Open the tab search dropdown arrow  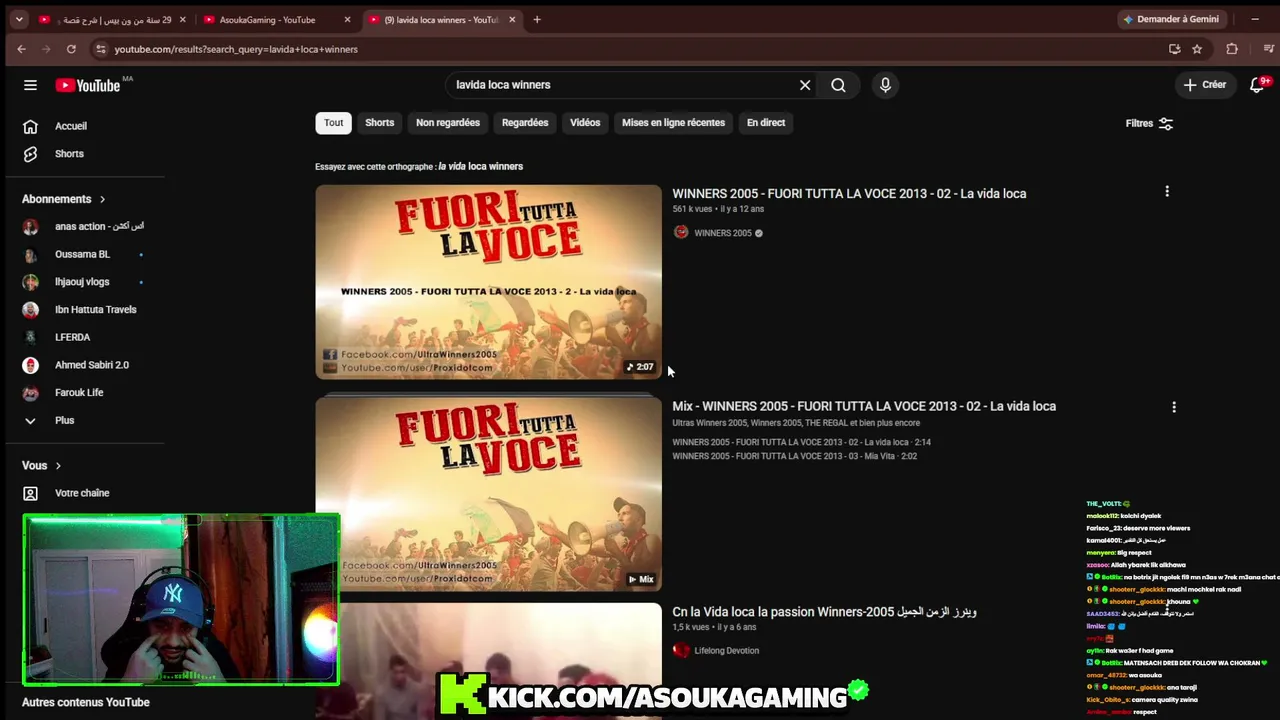pos(18,19)
